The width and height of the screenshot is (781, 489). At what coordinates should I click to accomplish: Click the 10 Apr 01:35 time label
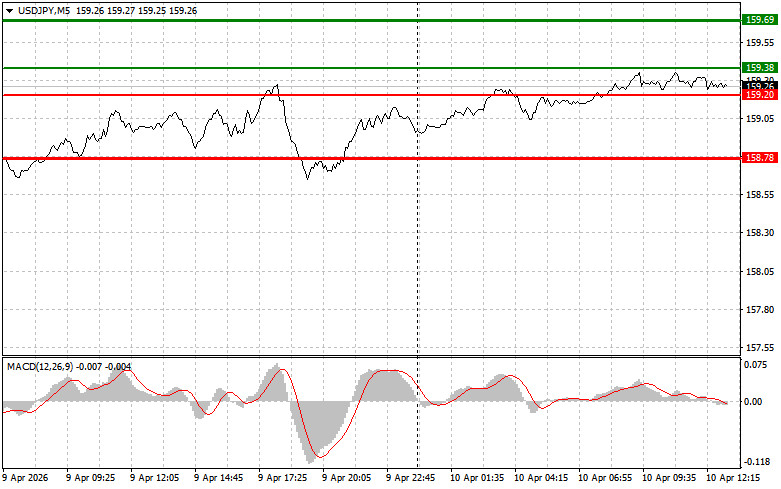pos(476,479)
